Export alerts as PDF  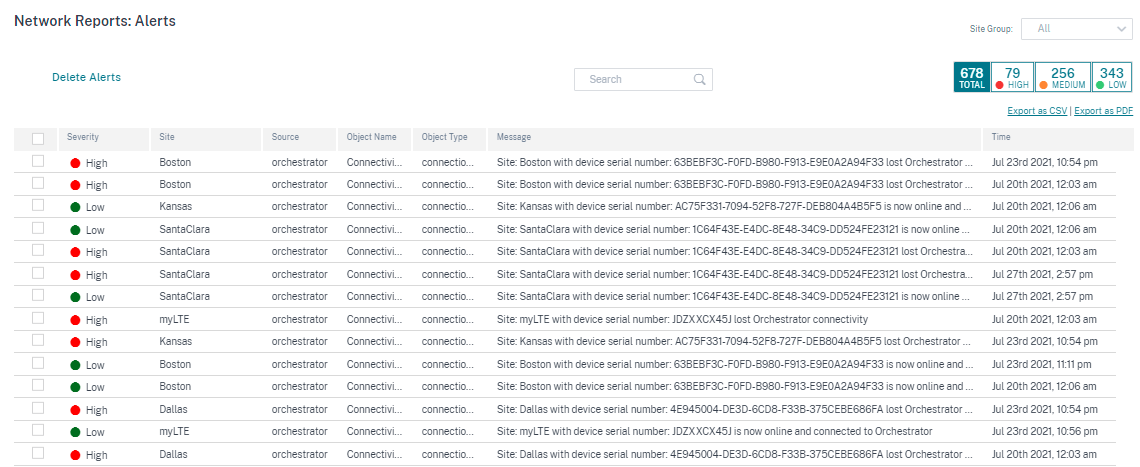click(1104, 111)
